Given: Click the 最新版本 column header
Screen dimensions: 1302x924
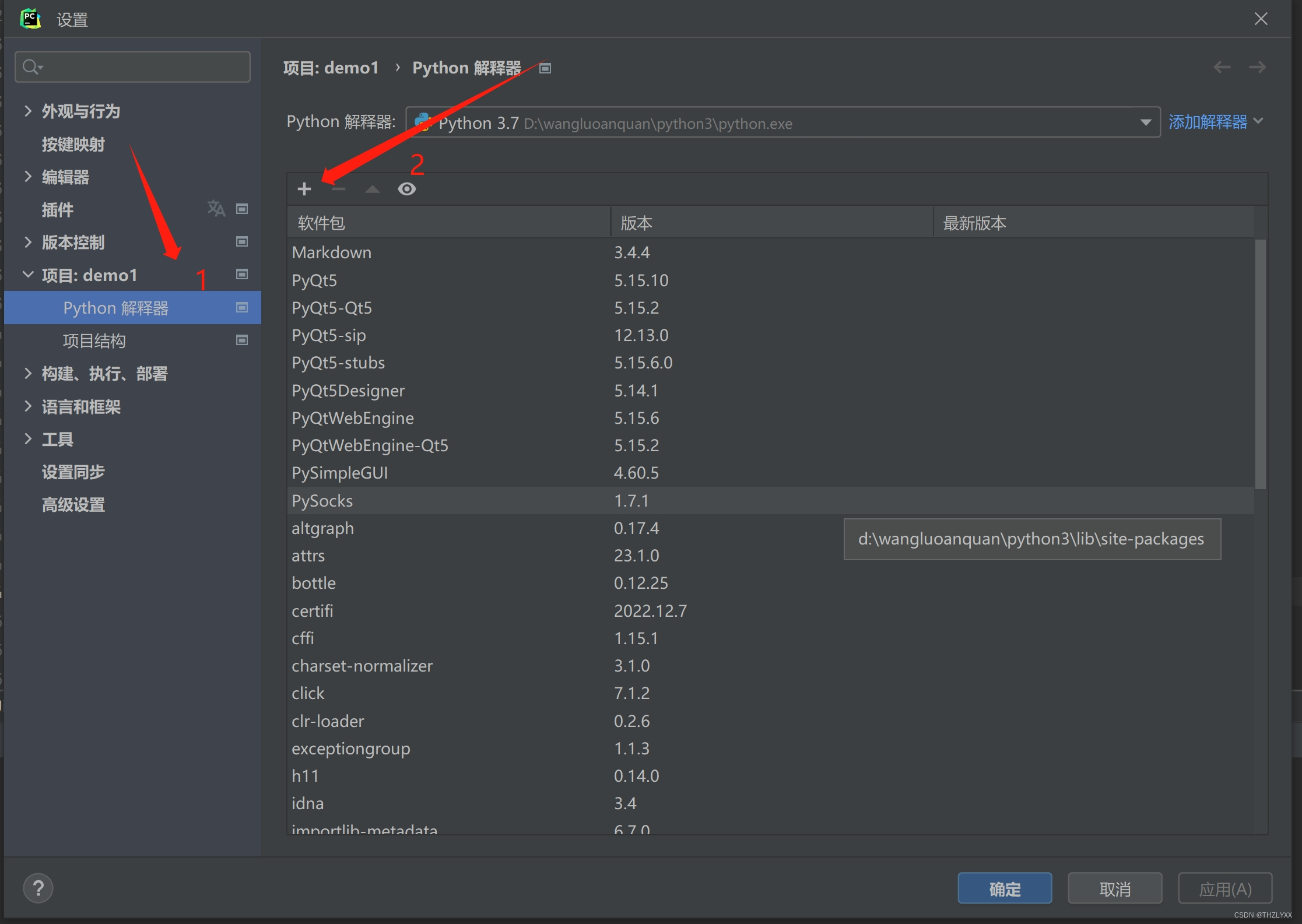Looking at the screenshot, I should (1094, 223).
